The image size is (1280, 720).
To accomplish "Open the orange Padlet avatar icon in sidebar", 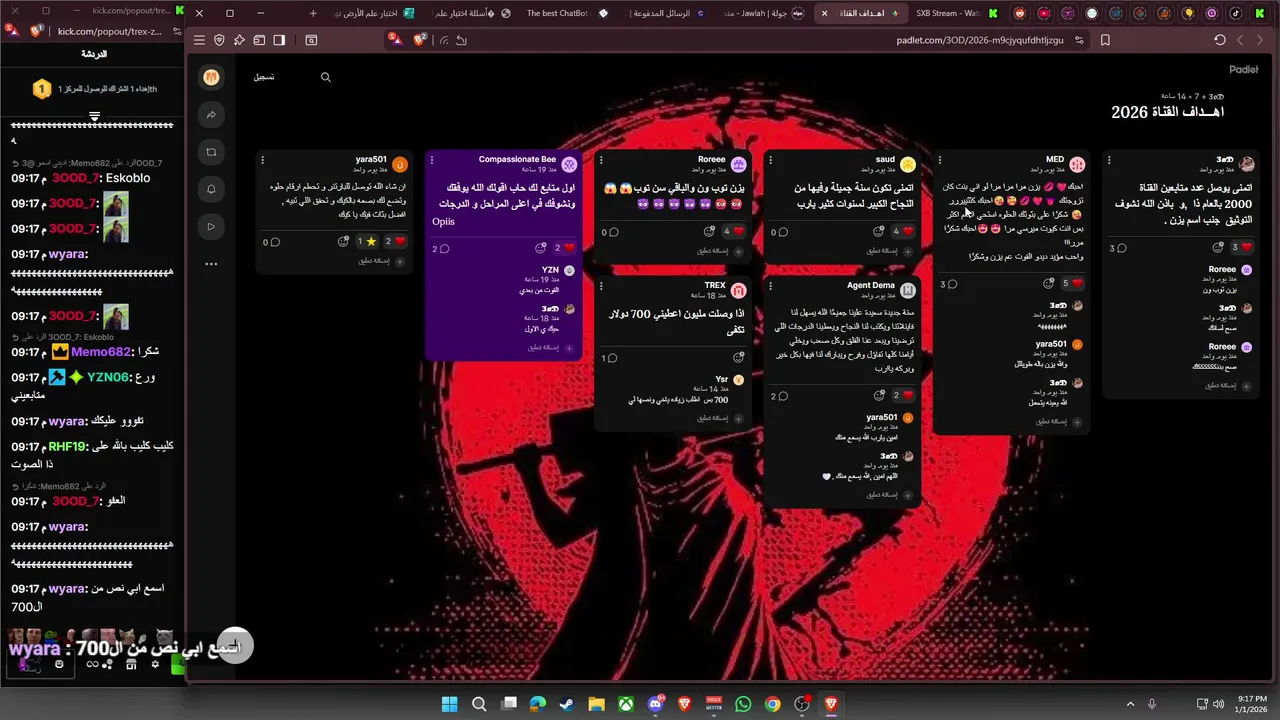I will 211,77.
